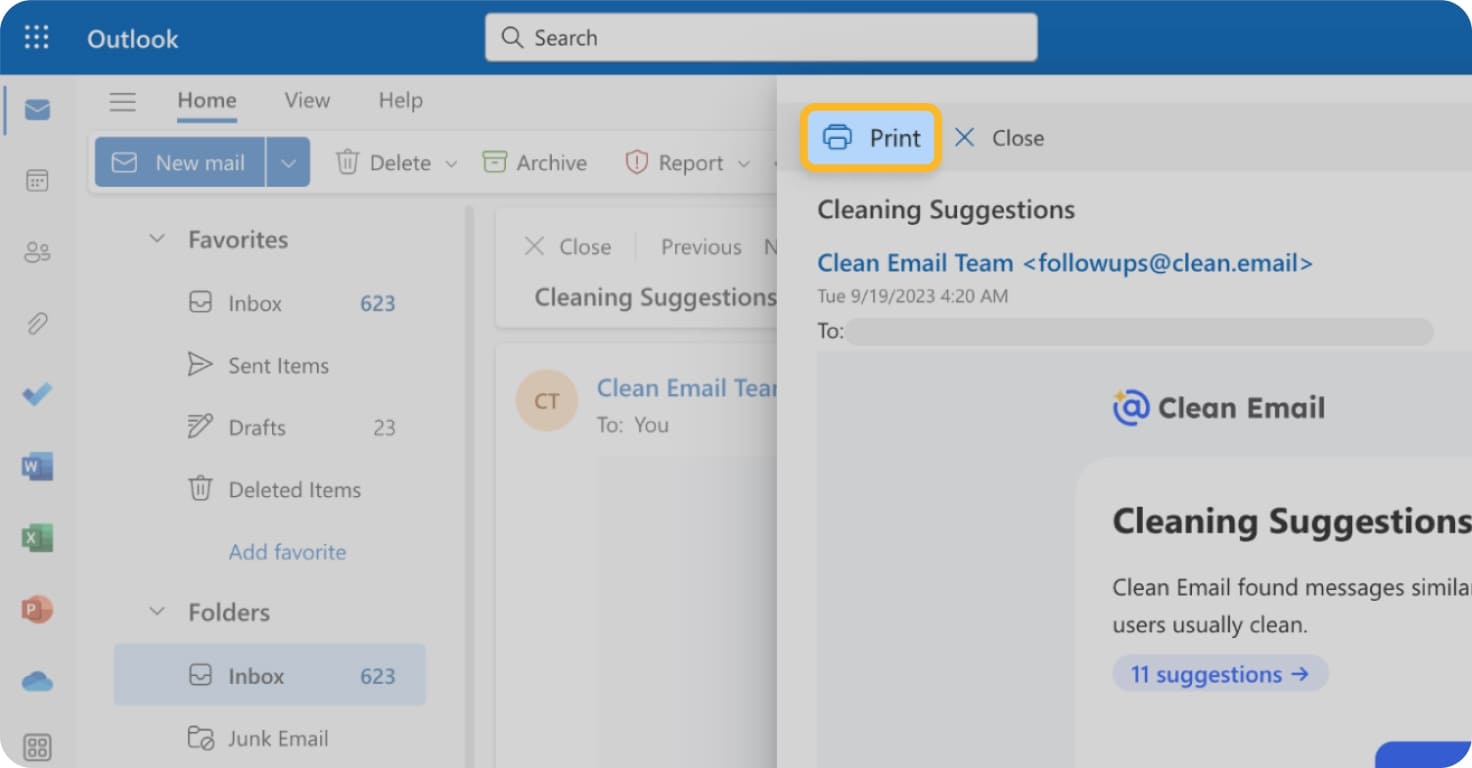This screenshot has width=1472, height=768.
Task: Print the Cleaning Suggestions email
Action: pos(871,138)
